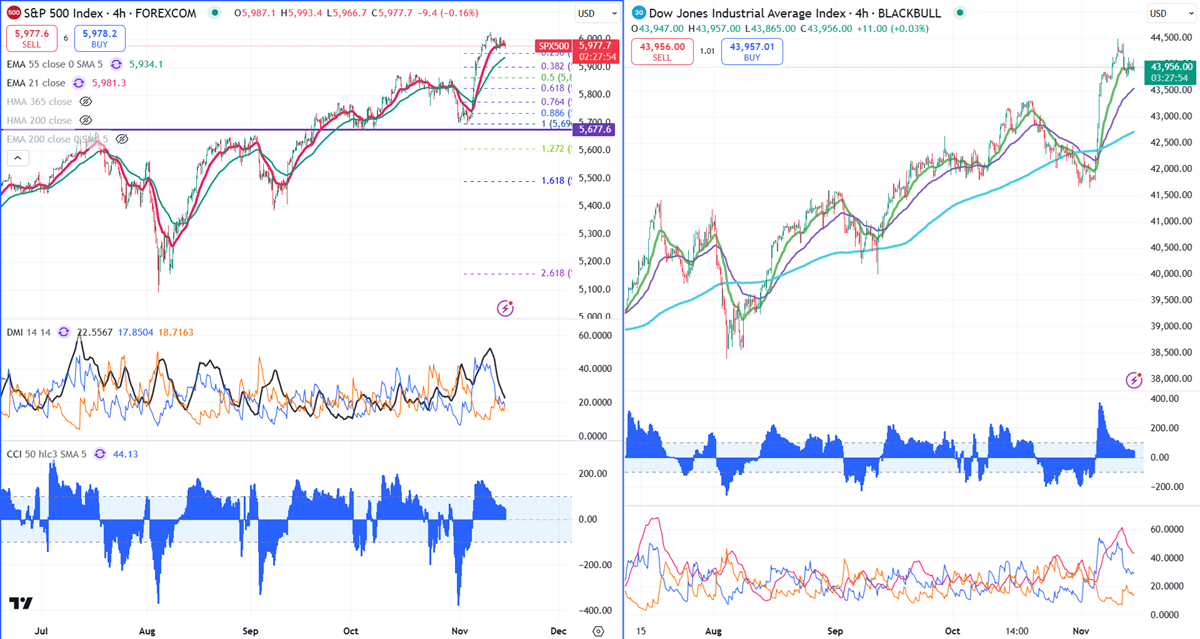This screenshot has height=639, width=1200.
Task: Click the 0.886 Fibonacci level label
Action: (x=556, y=114)
